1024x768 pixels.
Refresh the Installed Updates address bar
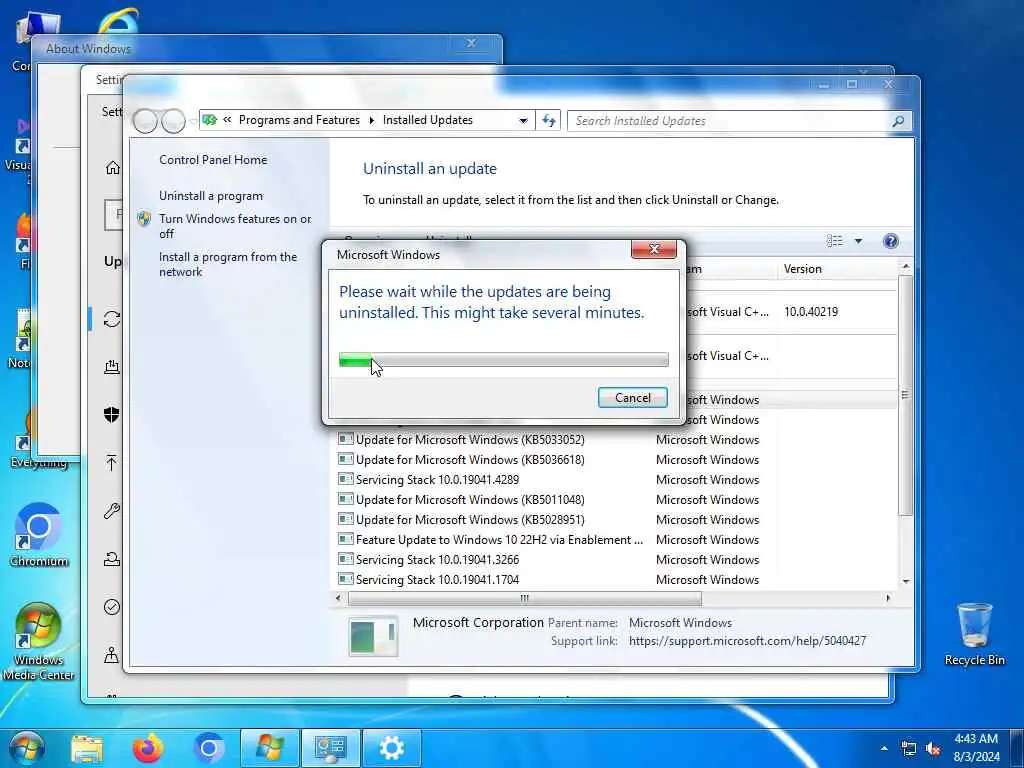coord(549,120)
